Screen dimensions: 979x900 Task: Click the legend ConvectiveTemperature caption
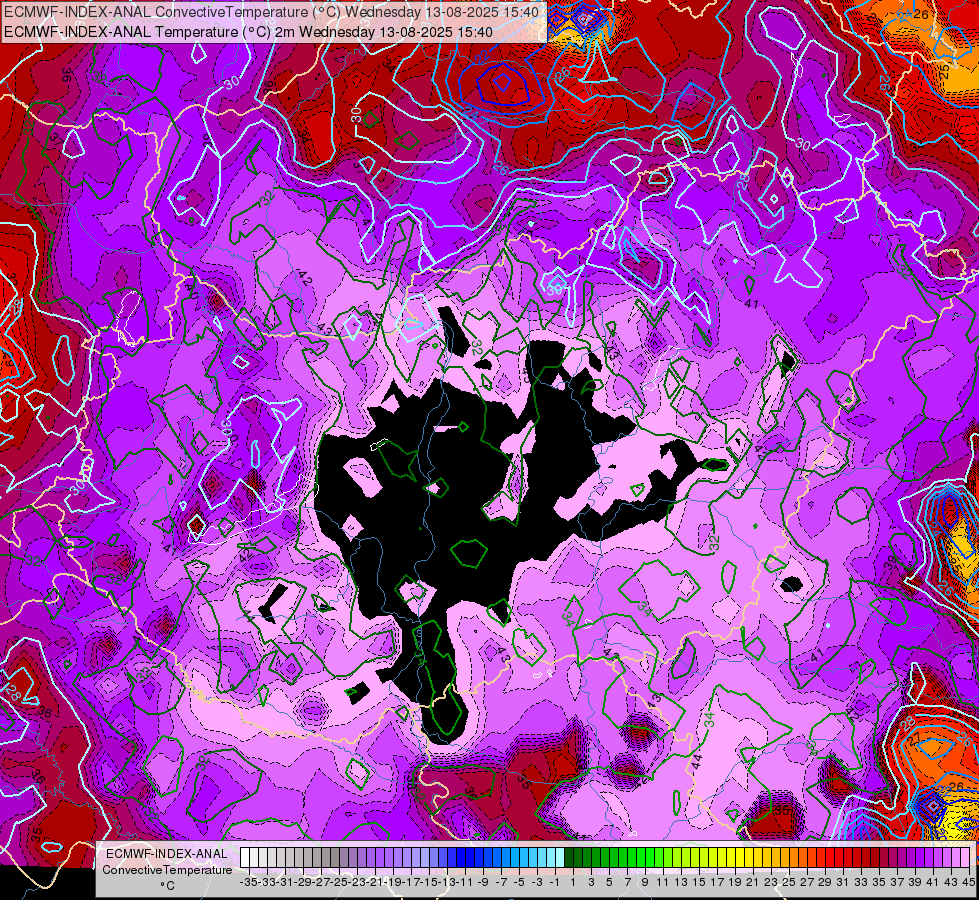[167, 870]
